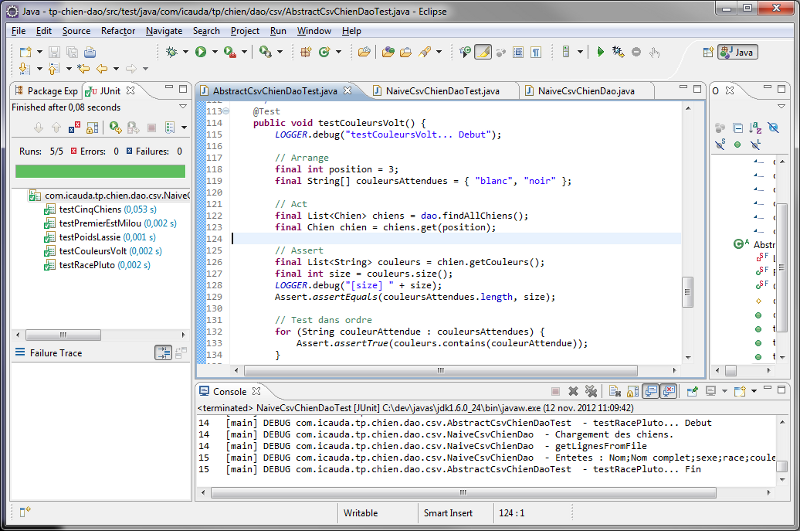Open the Refactor menu
This screenshot has width=800, height=531.
(118, 31)
